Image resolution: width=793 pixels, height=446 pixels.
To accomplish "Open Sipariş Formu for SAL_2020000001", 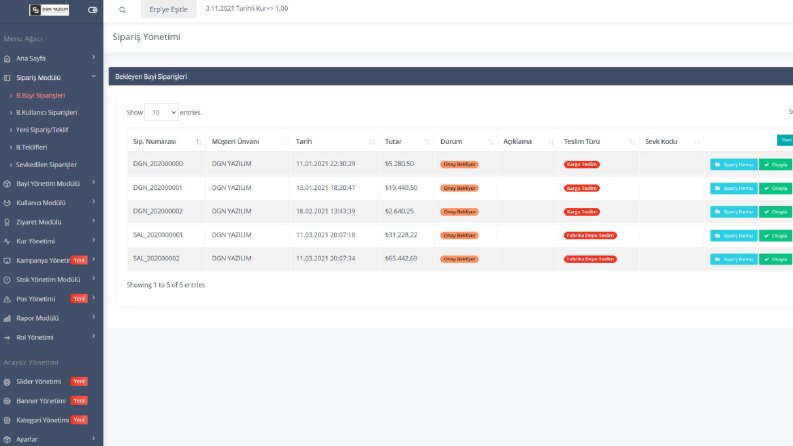I will point(733,236).
